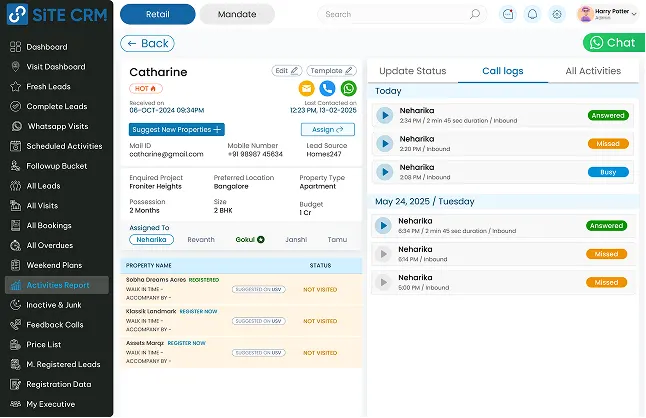Open Activities Report

point(57,285)
